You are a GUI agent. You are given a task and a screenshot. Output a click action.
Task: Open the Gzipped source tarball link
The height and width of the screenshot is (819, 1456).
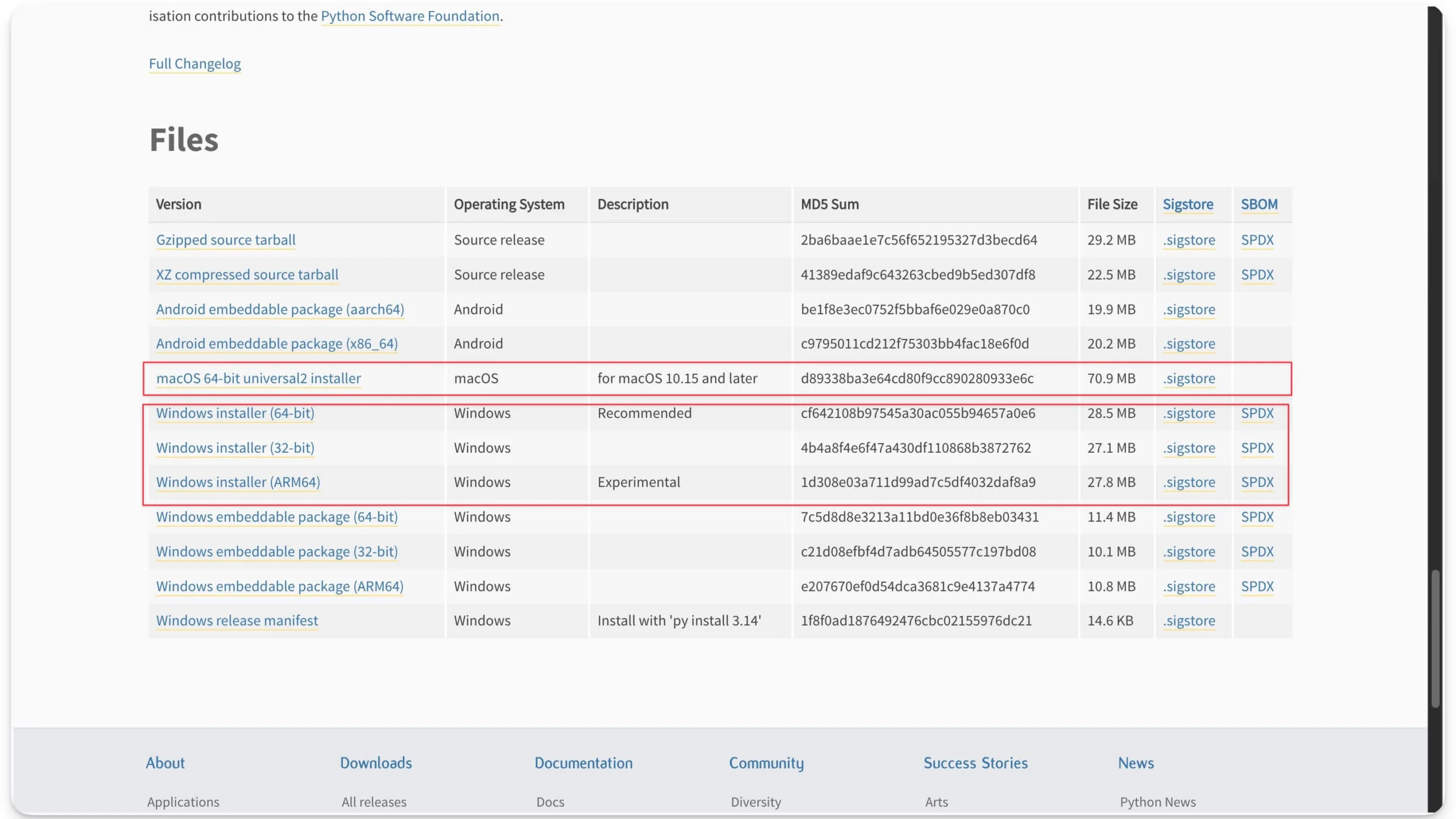pyautogui.click(x=225, y=240)
